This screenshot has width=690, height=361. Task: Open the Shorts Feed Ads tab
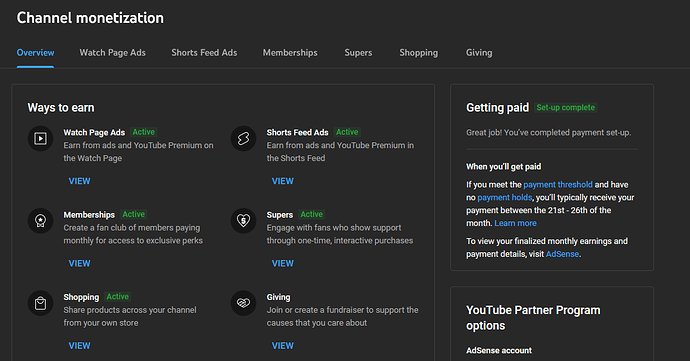tap(204, 52)
